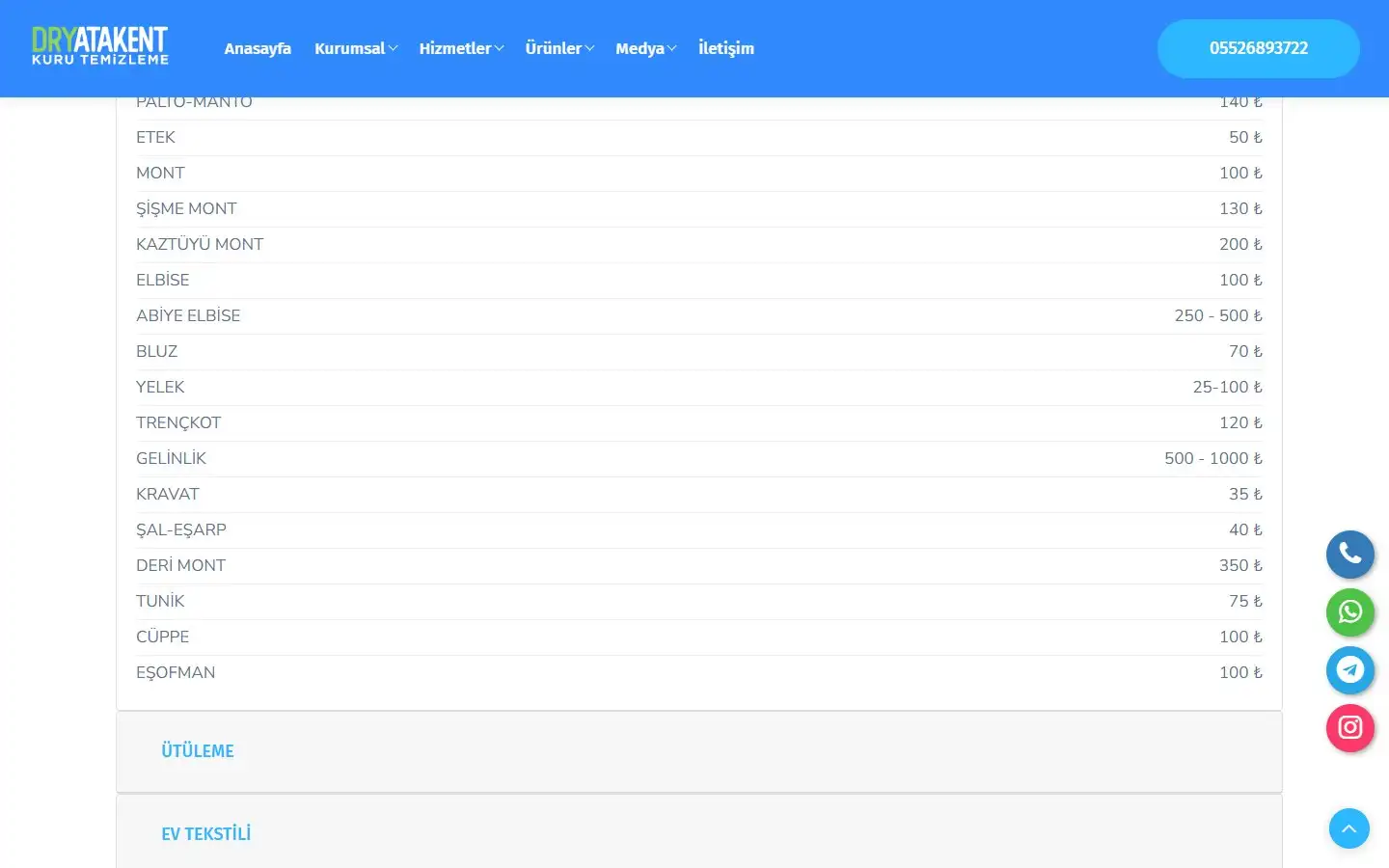Click the KRAVAT row label
The width and height of the screenshot is (1389, 868).
tap(168, 494)
